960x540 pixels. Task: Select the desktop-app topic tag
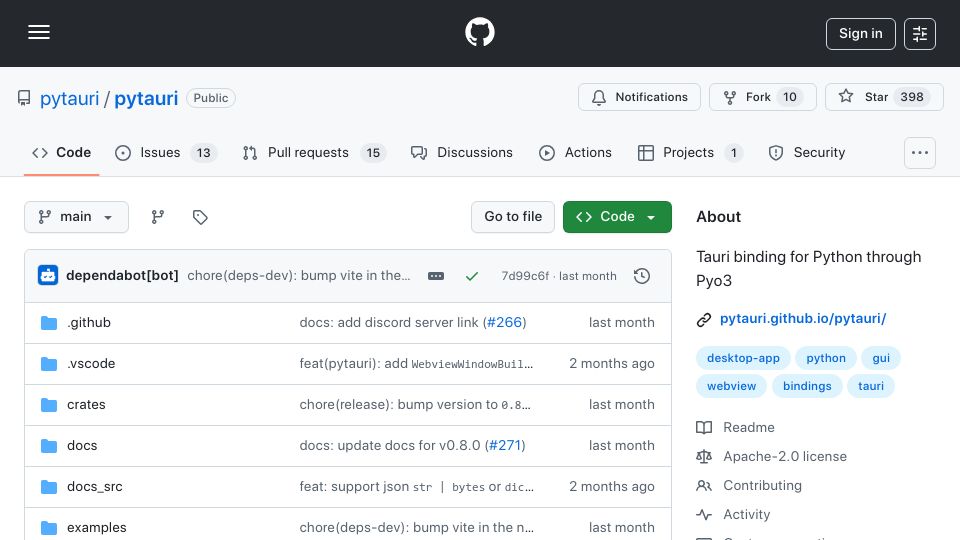743,358
